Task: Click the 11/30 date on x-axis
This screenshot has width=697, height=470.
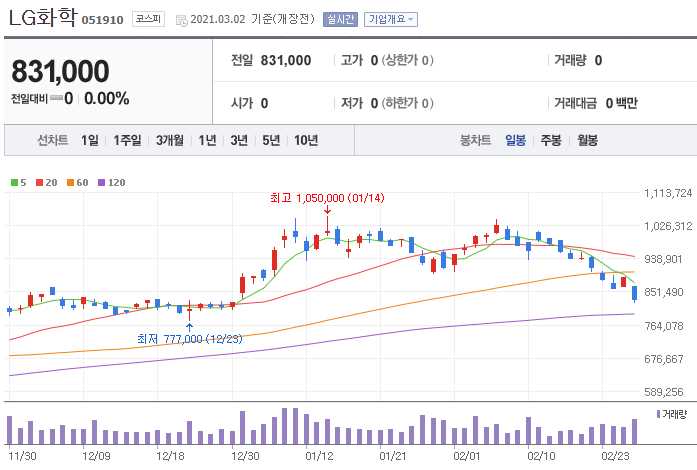Action: 23,456
